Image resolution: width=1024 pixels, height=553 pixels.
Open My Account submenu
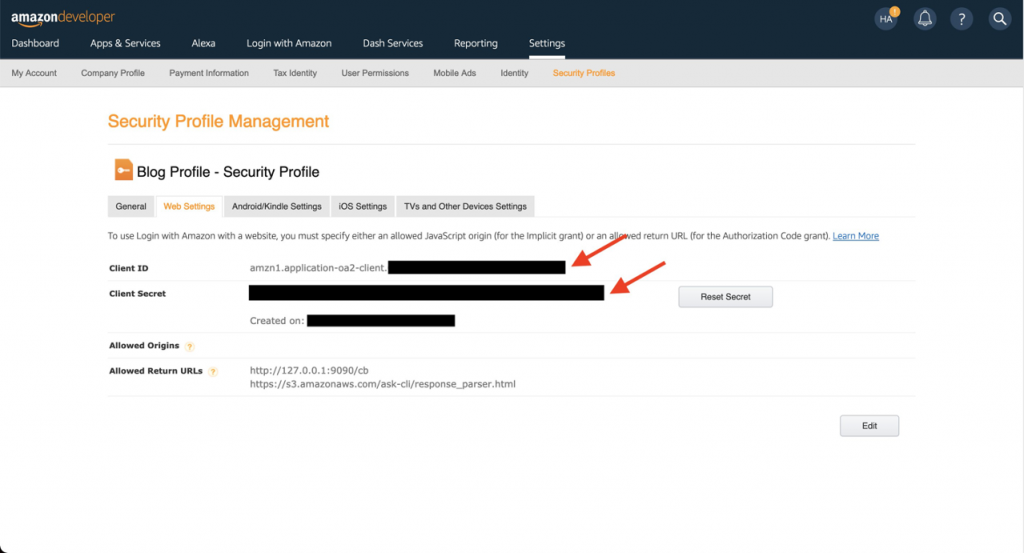(34, 73)
